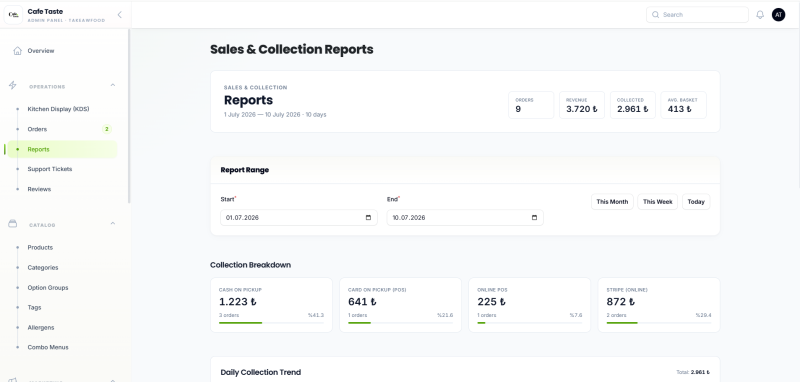Click the Card on Pickup (POS) progress bar

[401, 322]
